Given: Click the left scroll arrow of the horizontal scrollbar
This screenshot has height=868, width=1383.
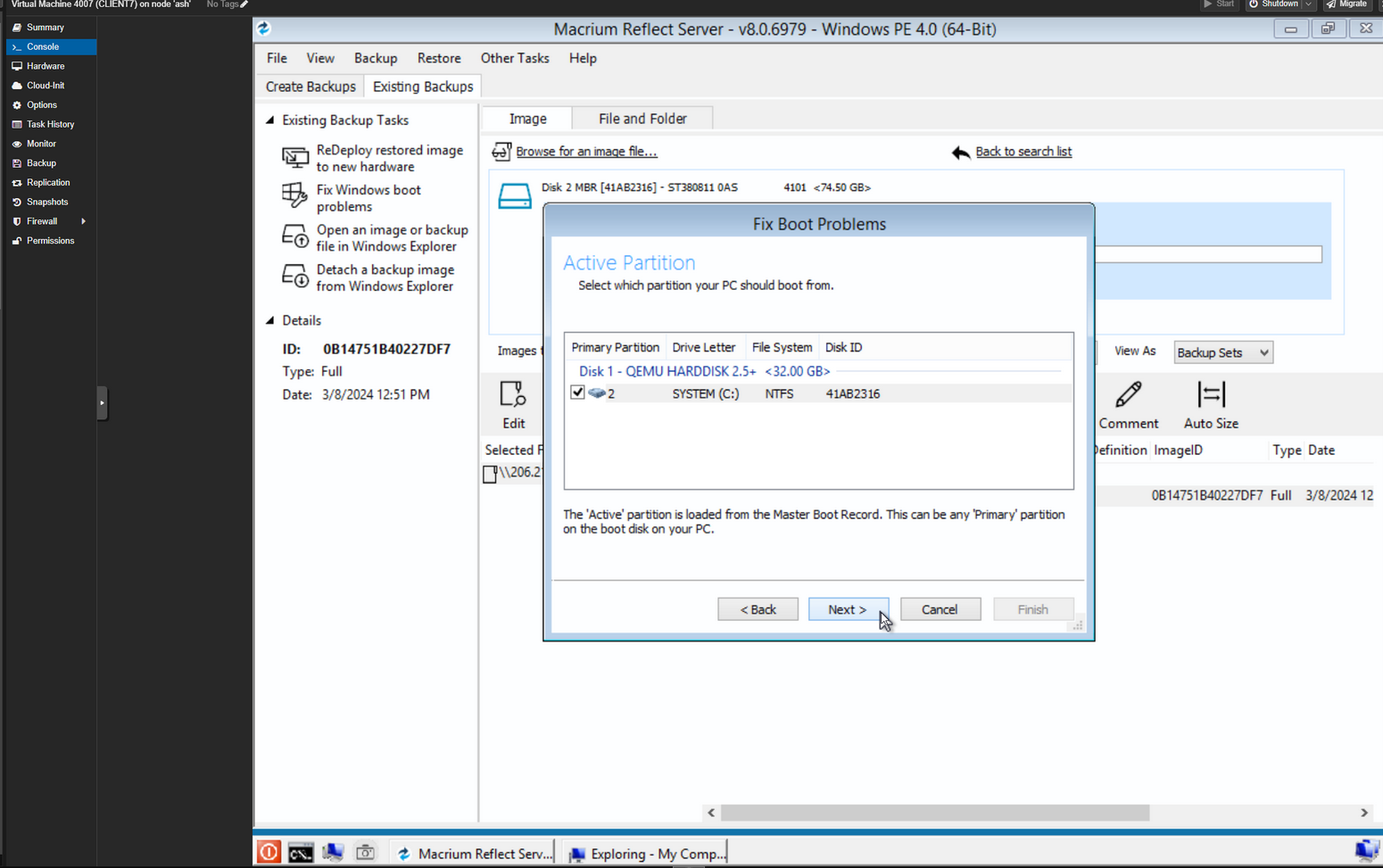Looking at the screenshot, I should click(x=711, y=813).
